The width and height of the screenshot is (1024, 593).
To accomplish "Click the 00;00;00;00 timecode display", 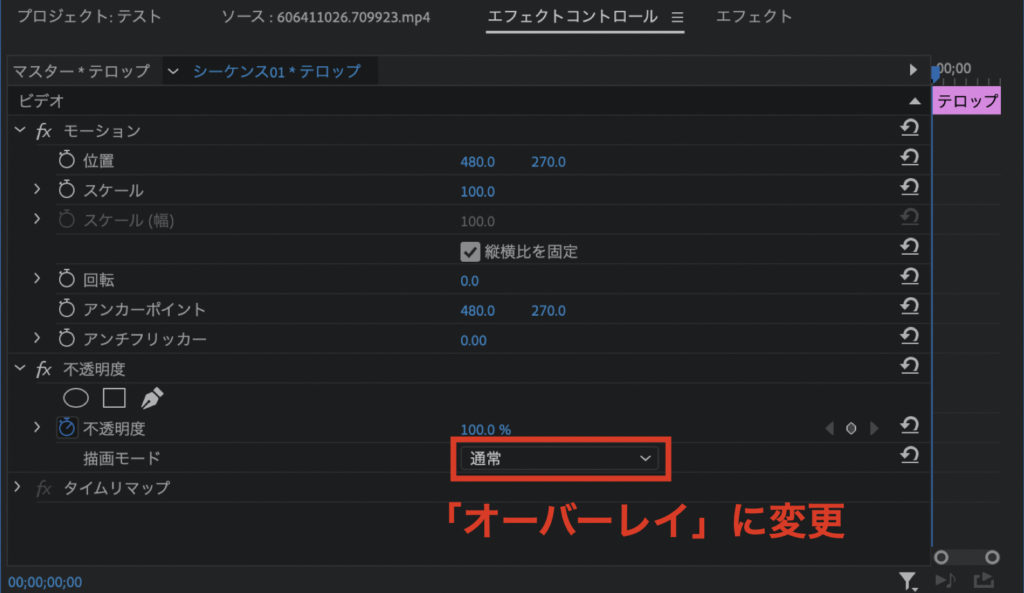I will [45, 582].
